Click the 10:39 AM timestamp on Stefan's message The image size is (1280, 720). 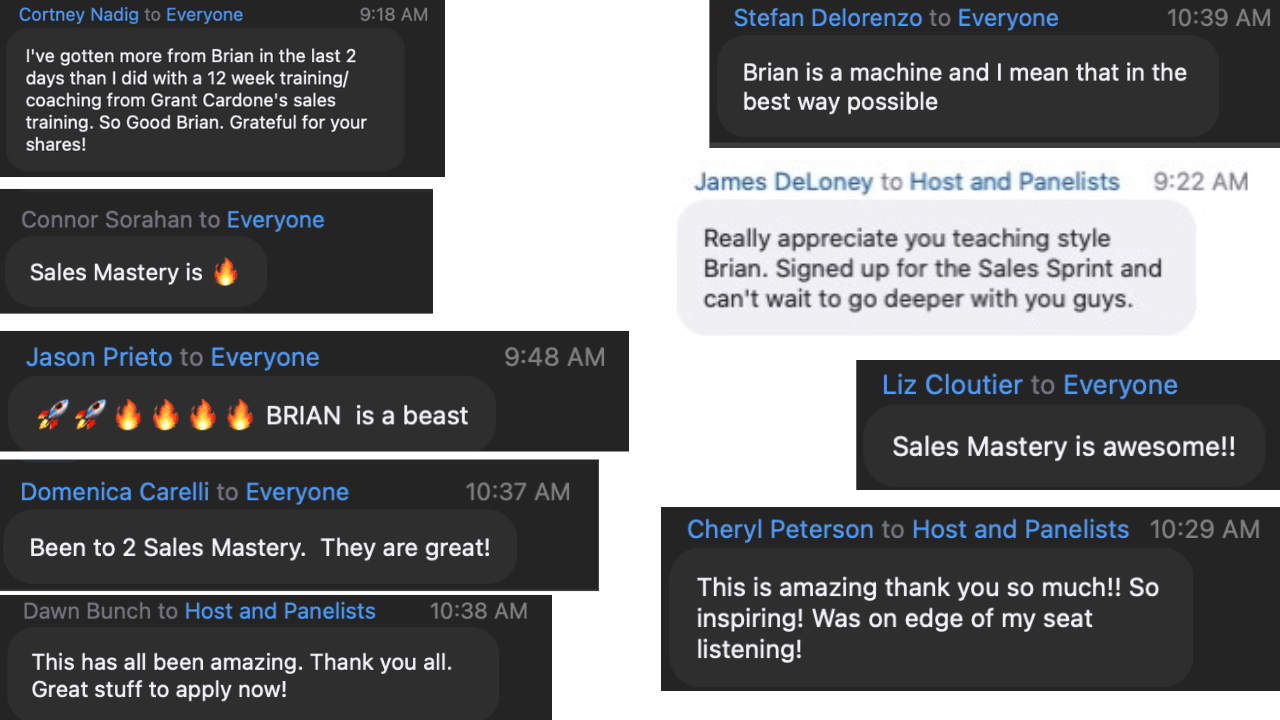1218,18
